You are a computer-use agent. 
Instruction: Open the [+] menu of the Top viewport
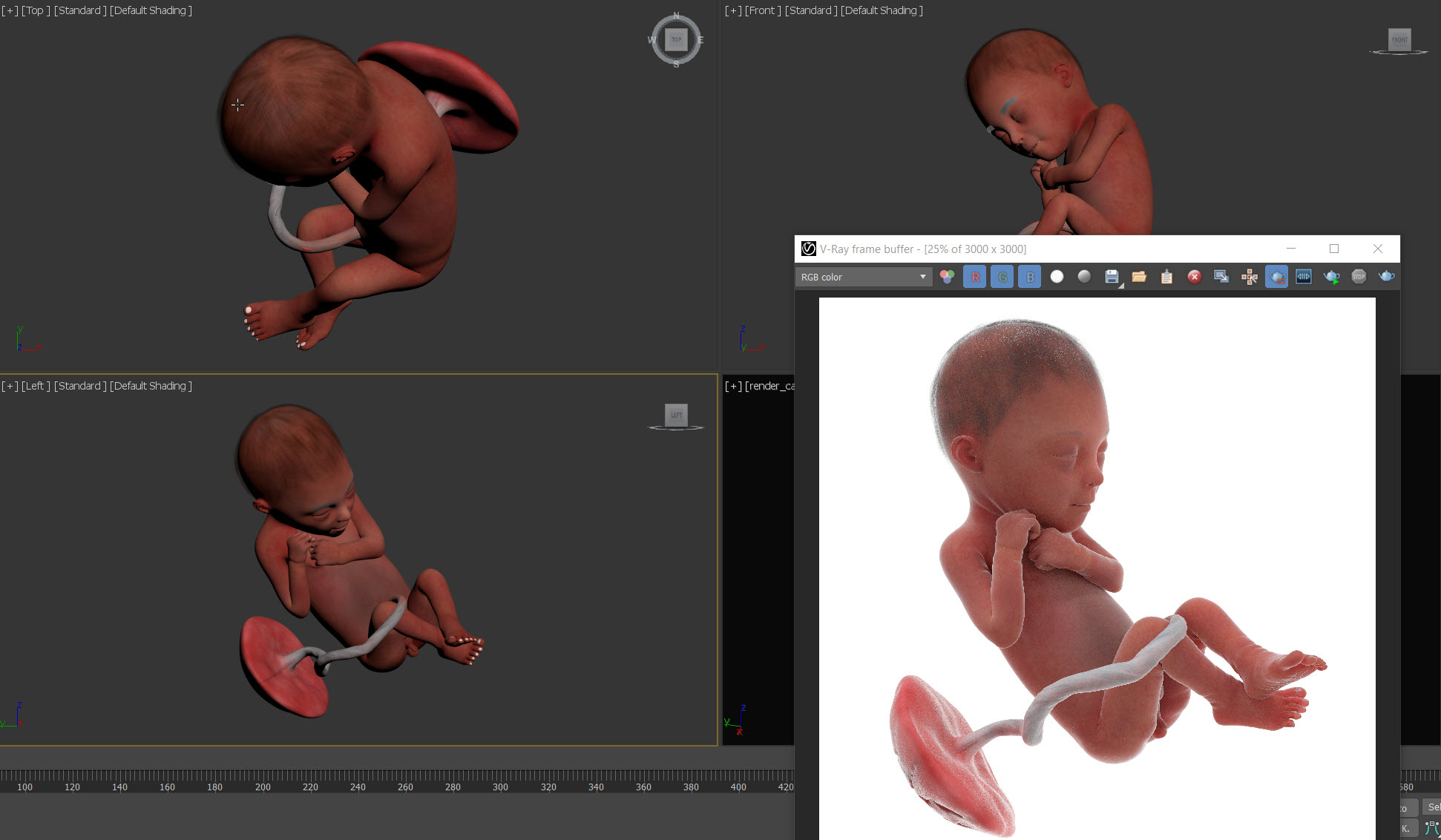(10, 10)
